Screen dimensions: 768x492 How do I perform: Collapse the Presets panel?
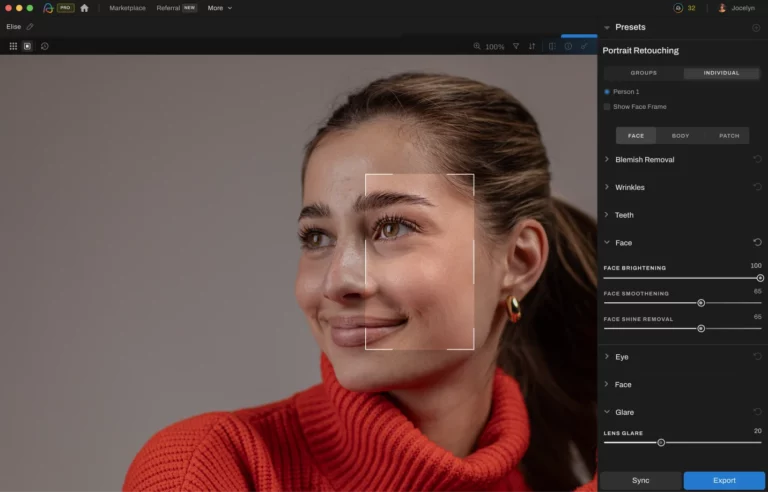pyautogui.click(x=607, y=27)
